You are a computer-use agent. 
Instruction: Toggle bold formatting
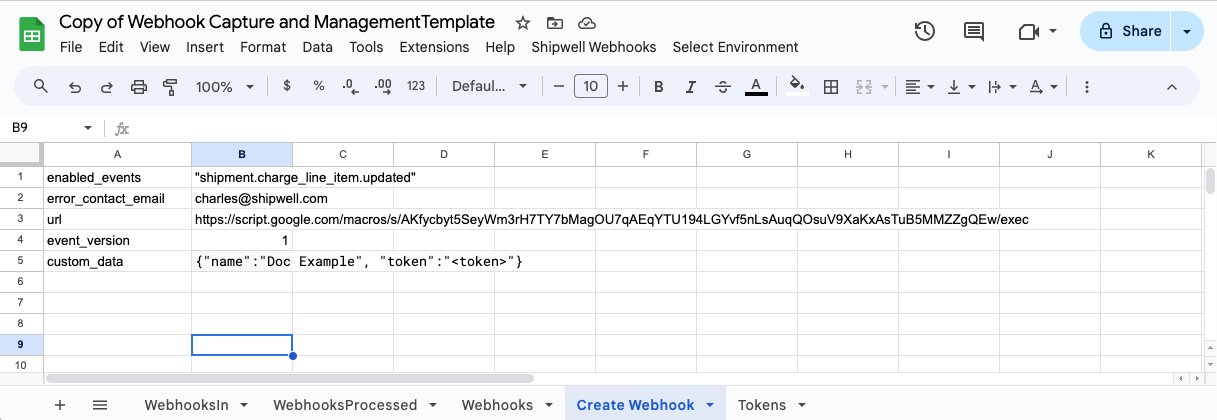tap(659, 87)
